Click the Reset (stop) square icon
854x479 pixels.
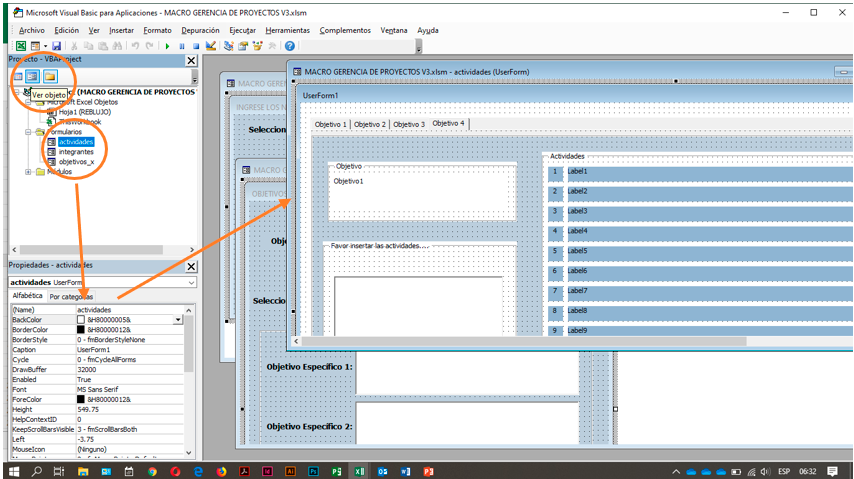[x=196, y=46]
